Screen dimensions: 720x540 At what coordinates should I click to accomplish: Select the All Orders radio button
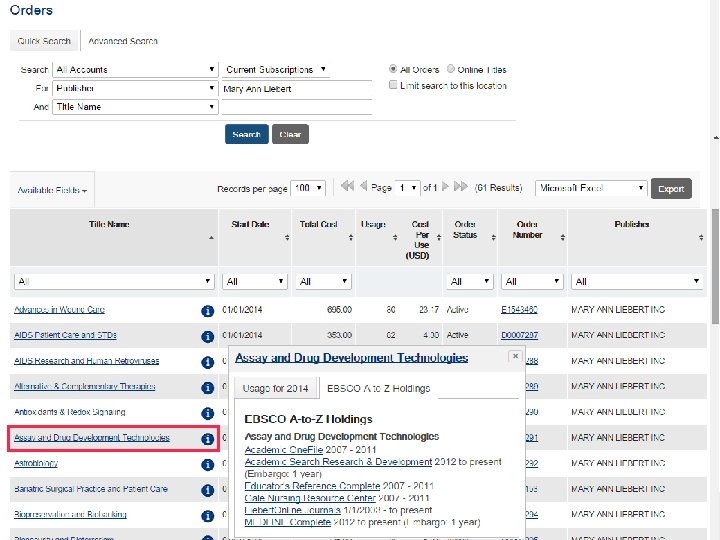[x=393, y=69]
